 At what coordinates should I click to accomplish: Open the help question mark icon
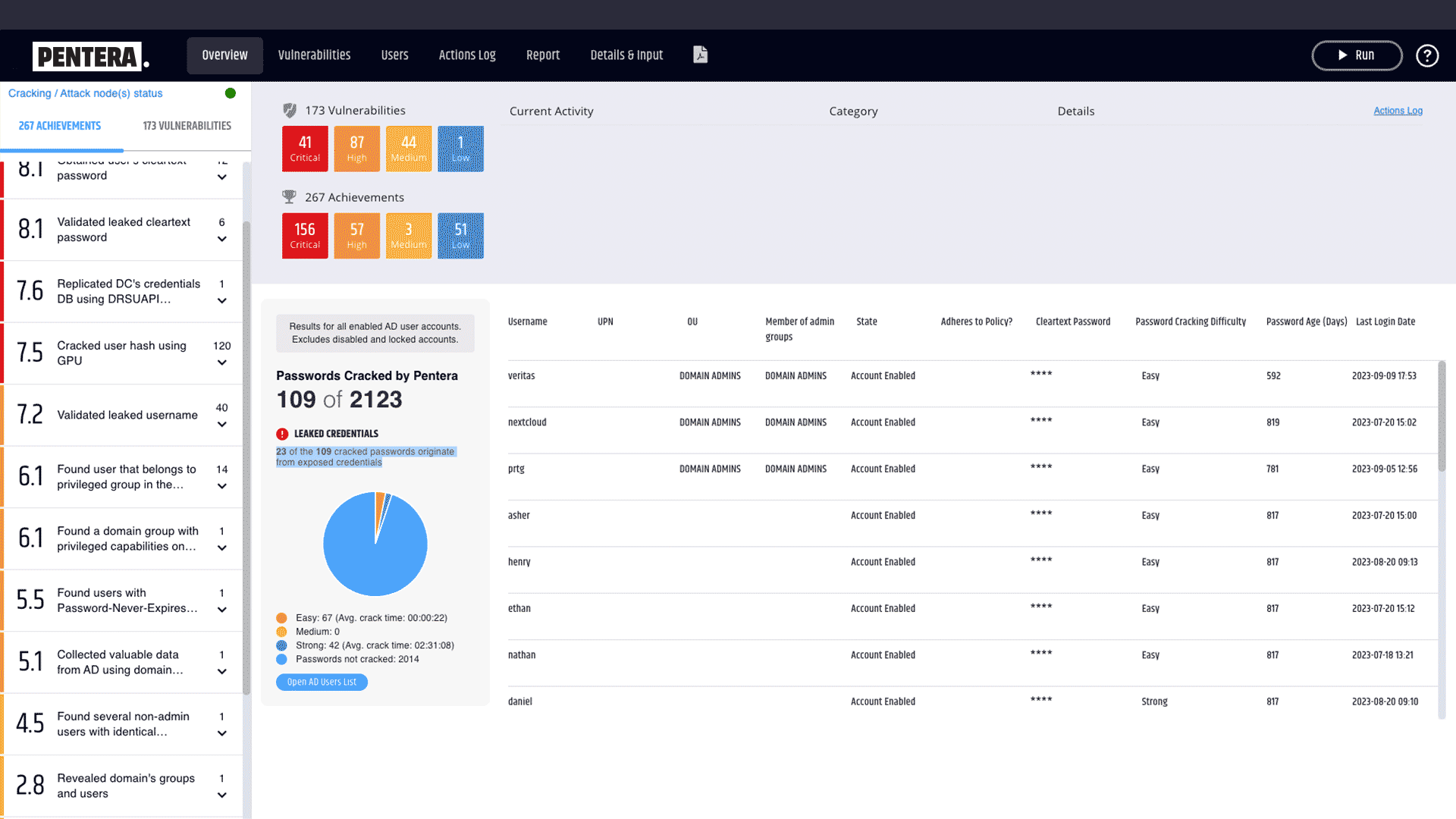click(x=1426, y=55)
